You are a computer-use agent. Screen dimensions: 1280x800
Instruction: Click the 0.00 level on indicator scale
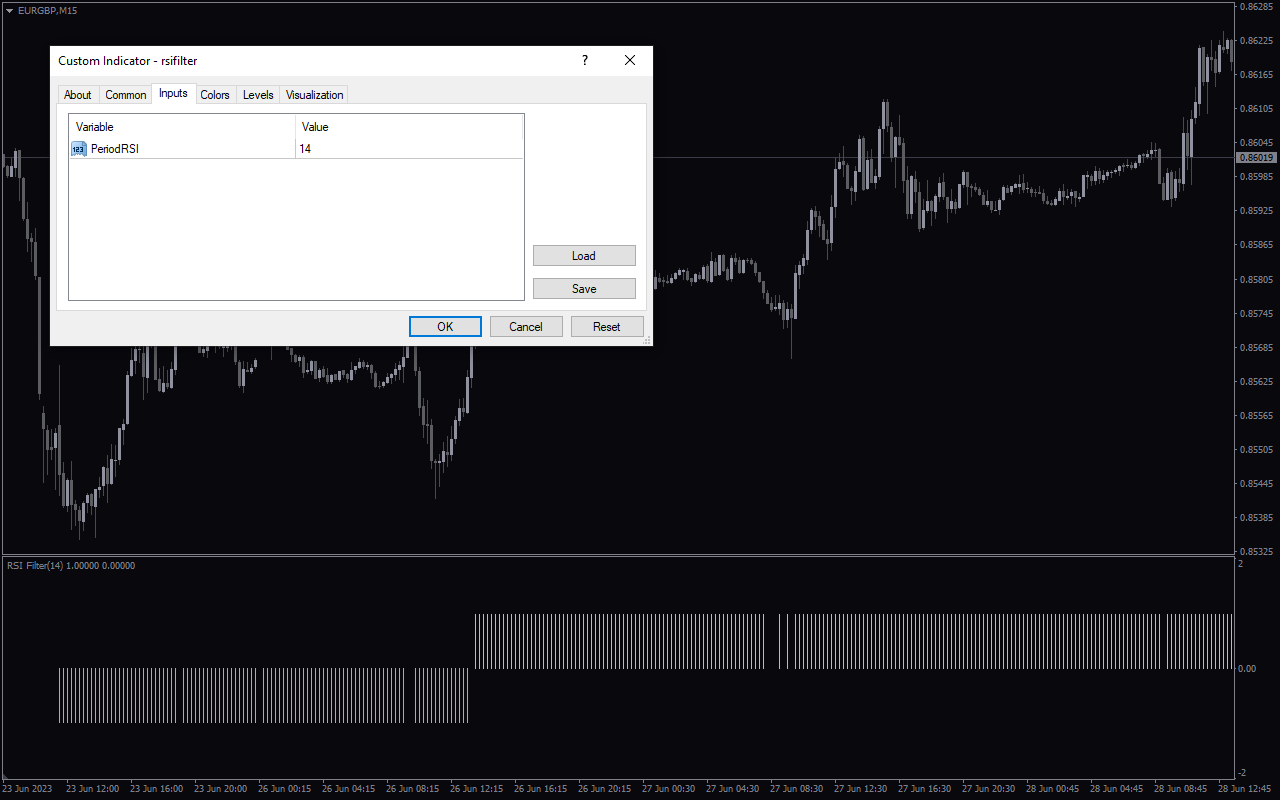(1247, 669)
